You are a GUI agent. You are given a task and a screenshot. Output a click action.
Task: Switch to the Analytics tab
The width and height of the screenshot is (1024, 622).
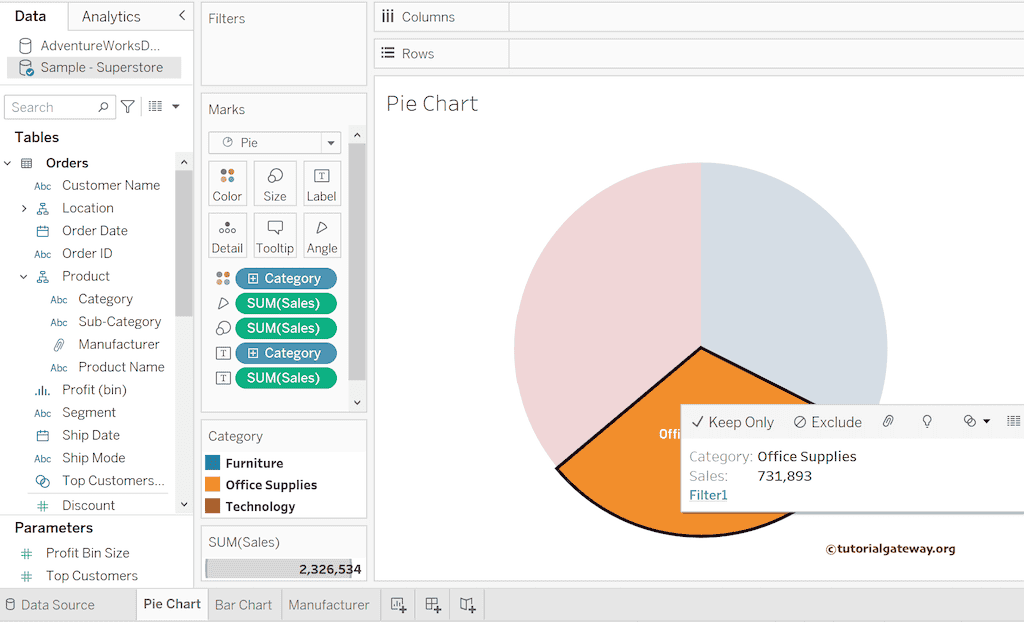point(111,16)
